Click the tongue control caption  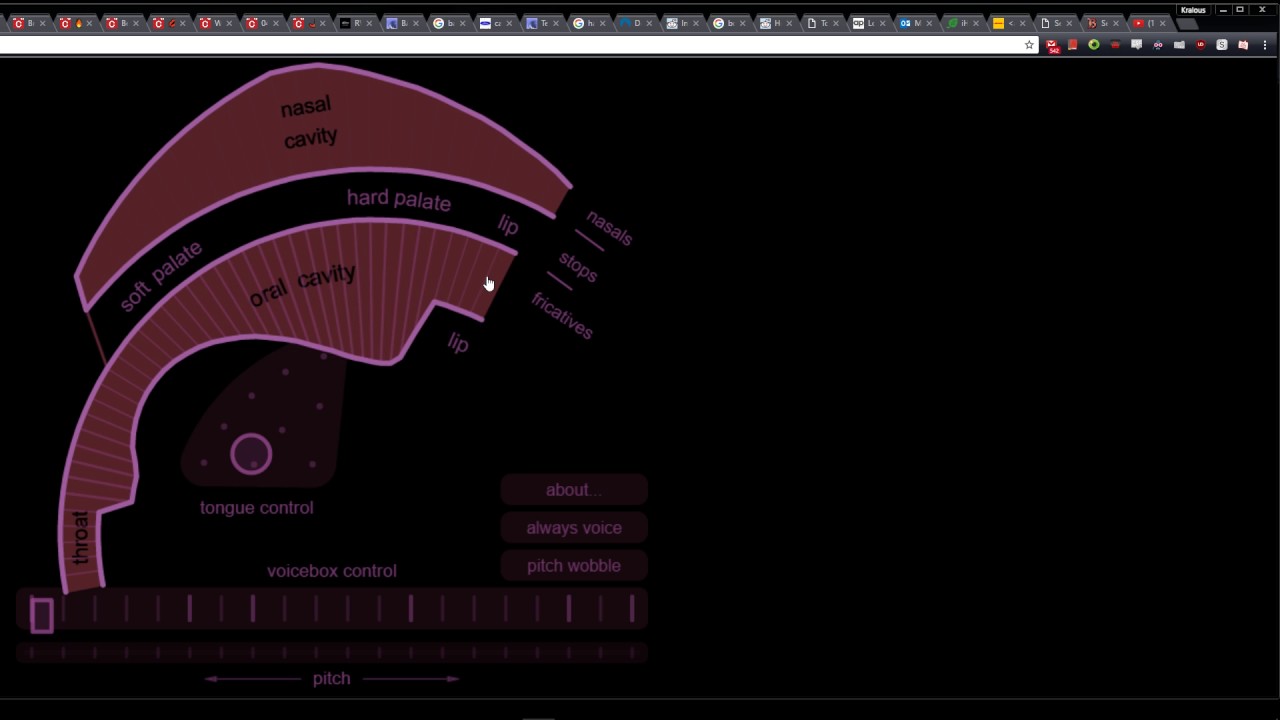pos(256,508)
